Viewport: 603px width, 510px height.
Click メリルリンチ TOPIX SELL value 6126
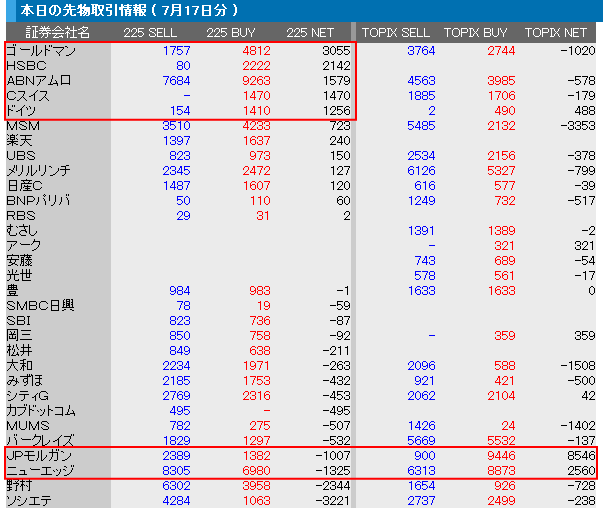[x=421, y=170]
